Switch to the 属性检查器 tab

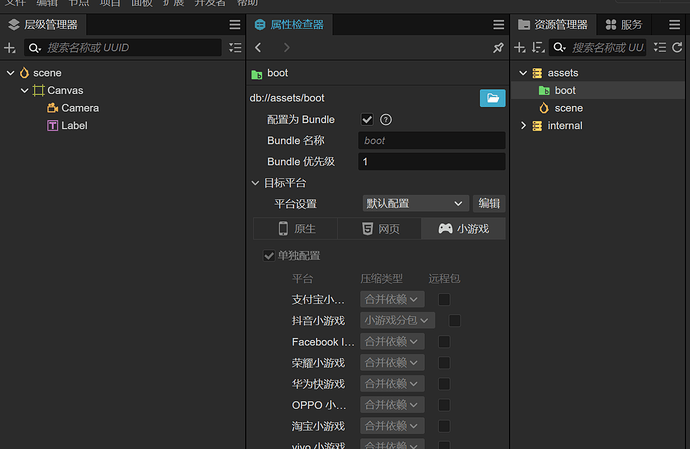pyautogui.click(x=290, y=25)
